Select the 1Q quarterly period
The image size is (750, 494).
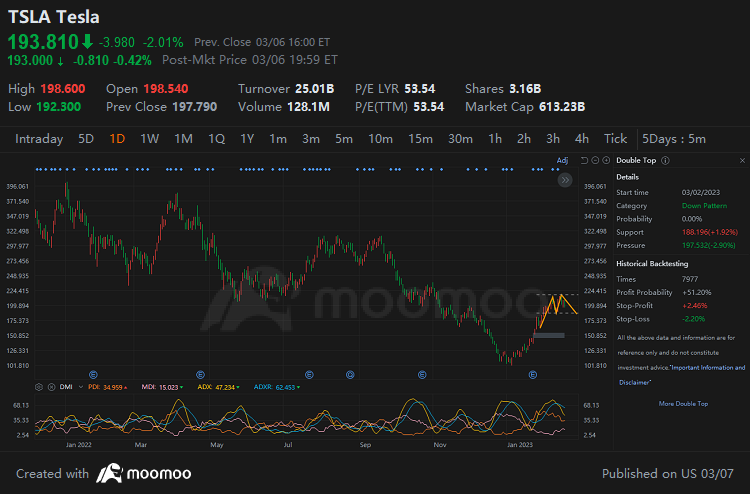tap(216, 139)
